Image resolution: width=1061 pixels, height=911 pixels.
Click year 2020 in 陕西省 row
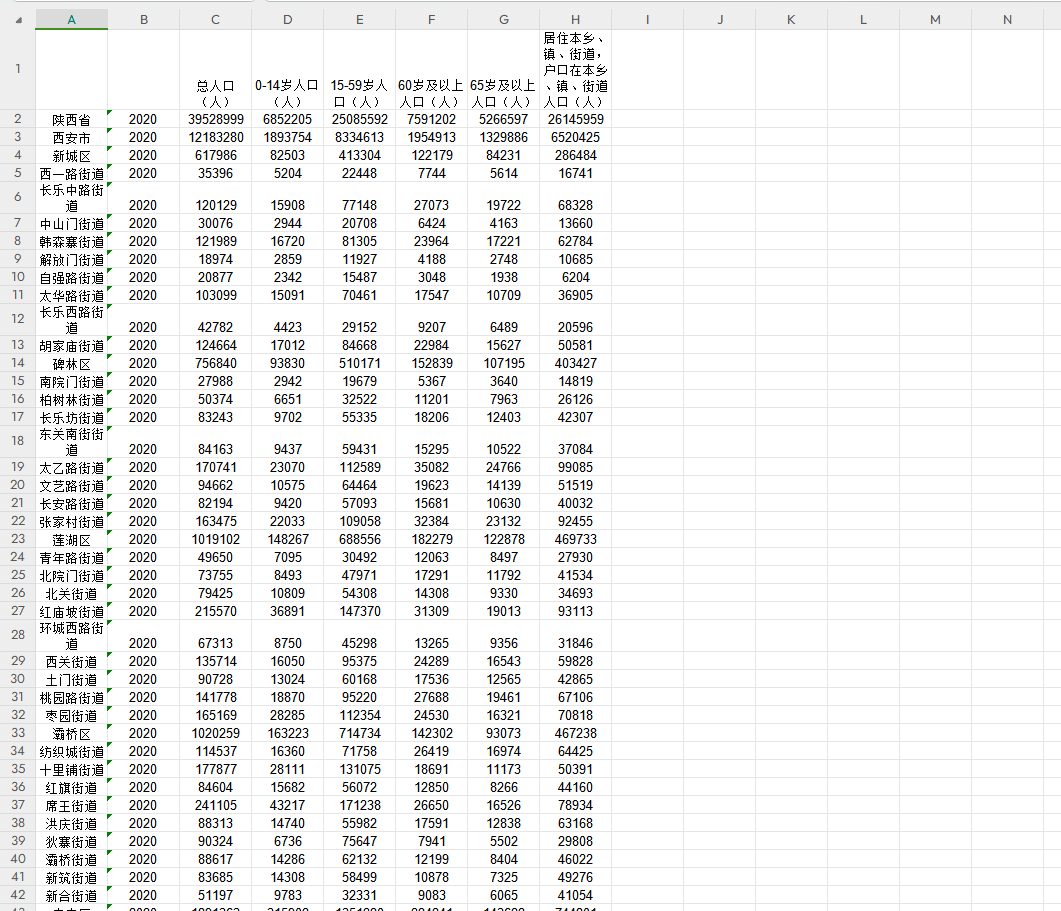[x=143, y=119]
